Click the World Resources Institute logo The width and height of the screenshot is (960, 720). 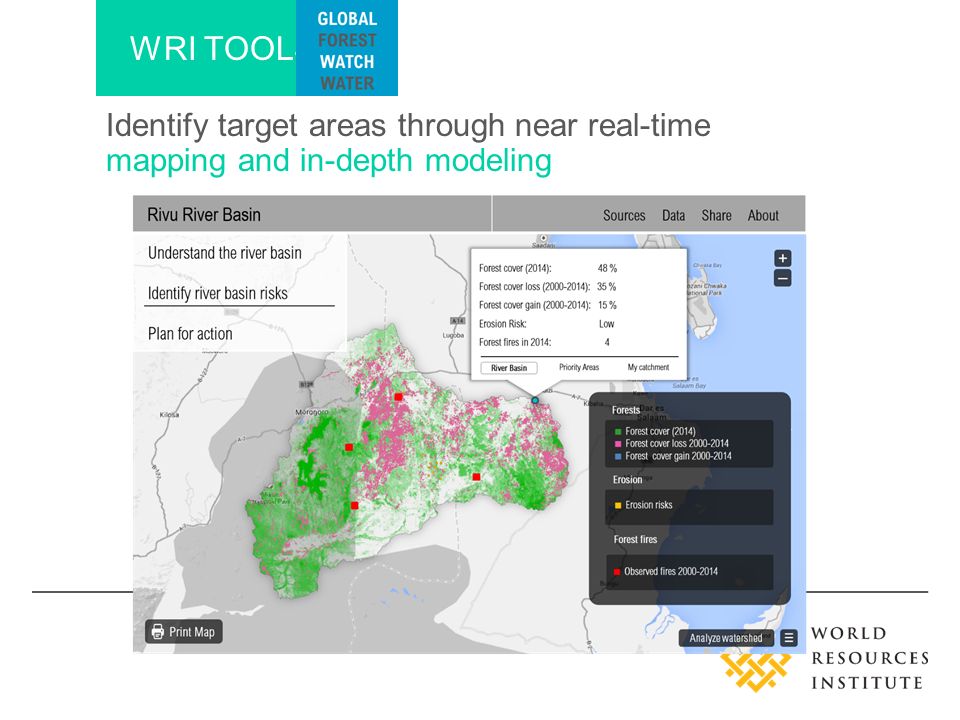pos(824,660)
